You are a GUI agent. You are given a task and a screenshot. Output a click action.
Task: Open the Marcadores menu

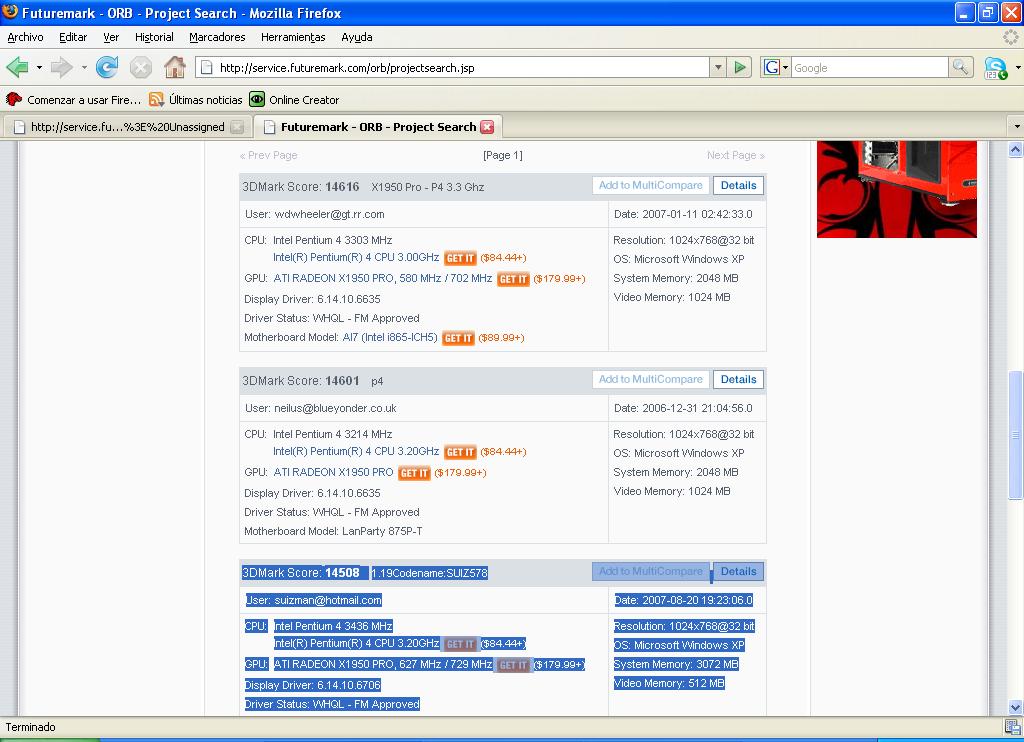(x=217, y=37)
